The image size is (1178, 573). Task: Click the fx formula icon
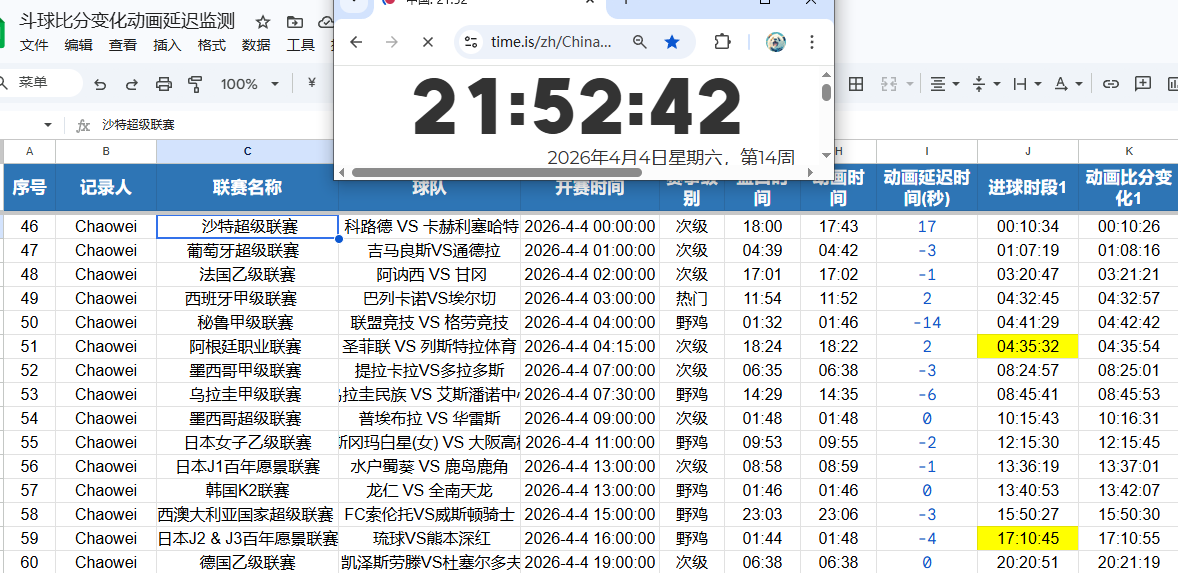tap(83, 125)
